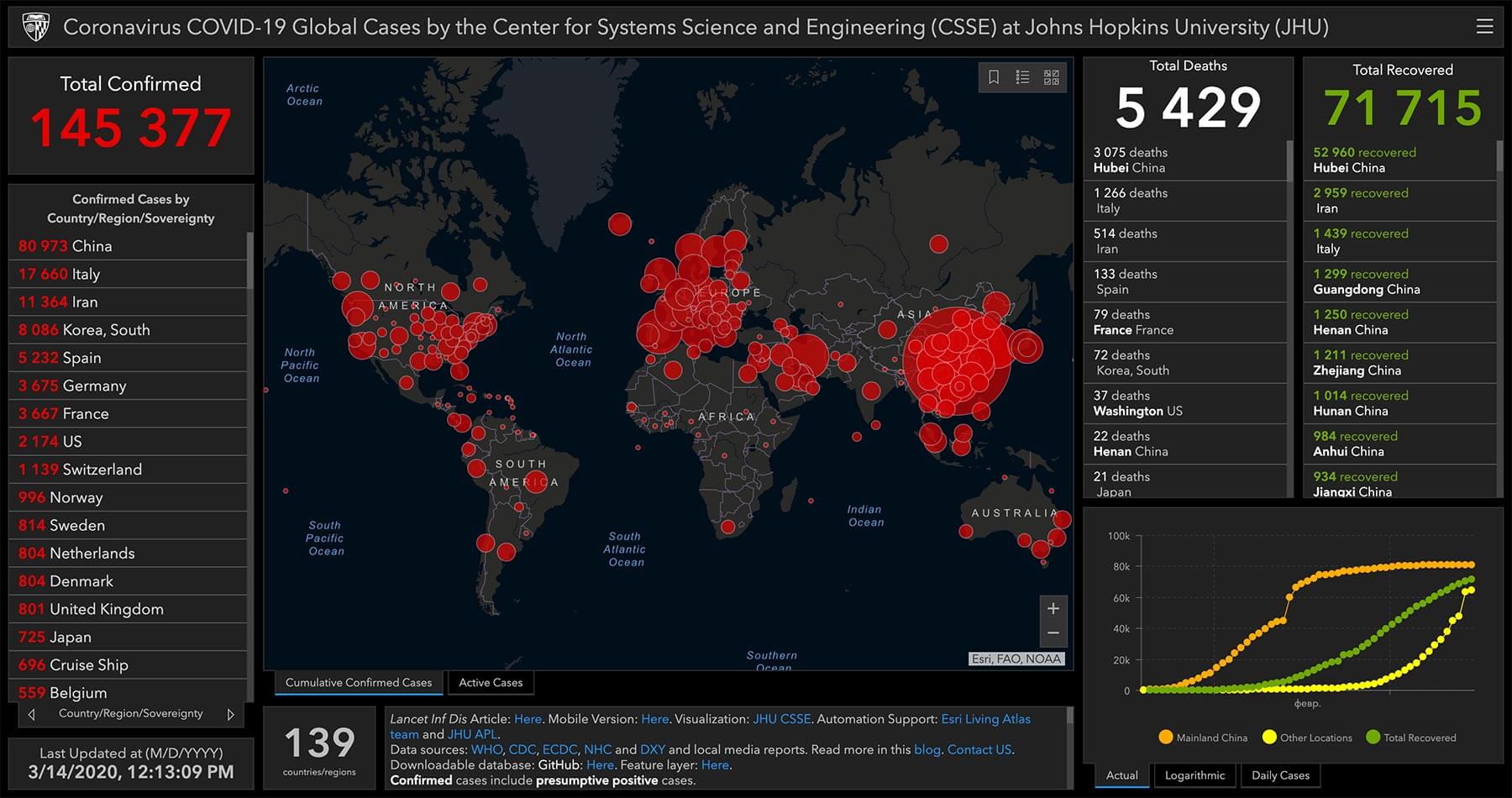Select Italy 1 266 deaths row
Viewport: 1512px width, 798px height.
click(x=1185, y=201)
